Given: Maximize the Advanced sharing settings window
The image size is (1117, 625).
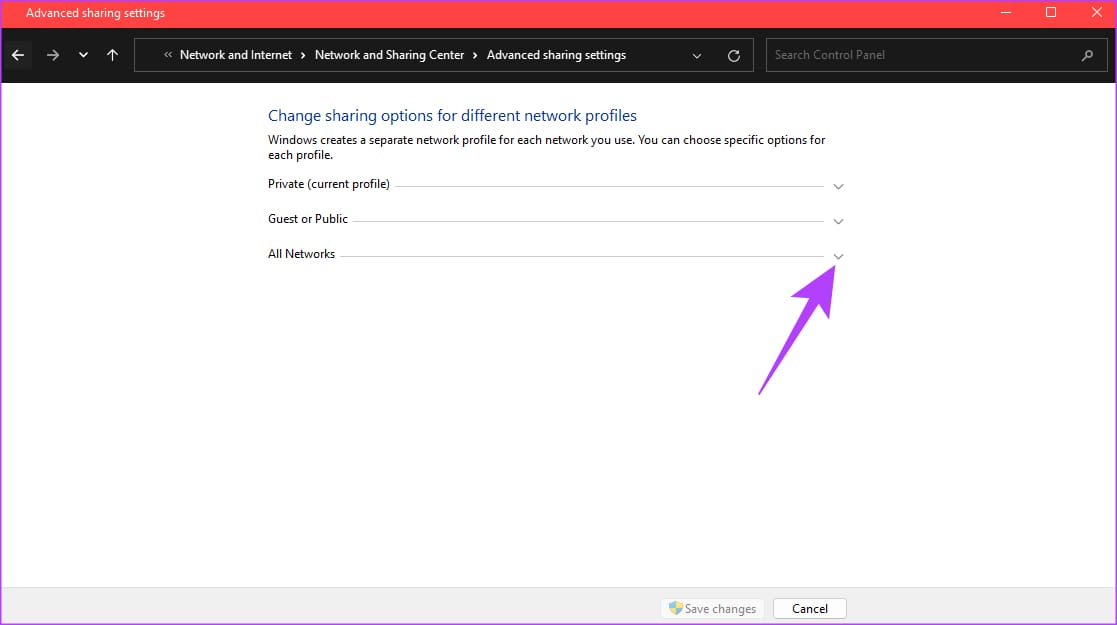Looking at the screenshot, I should [x=1051, y=13].
